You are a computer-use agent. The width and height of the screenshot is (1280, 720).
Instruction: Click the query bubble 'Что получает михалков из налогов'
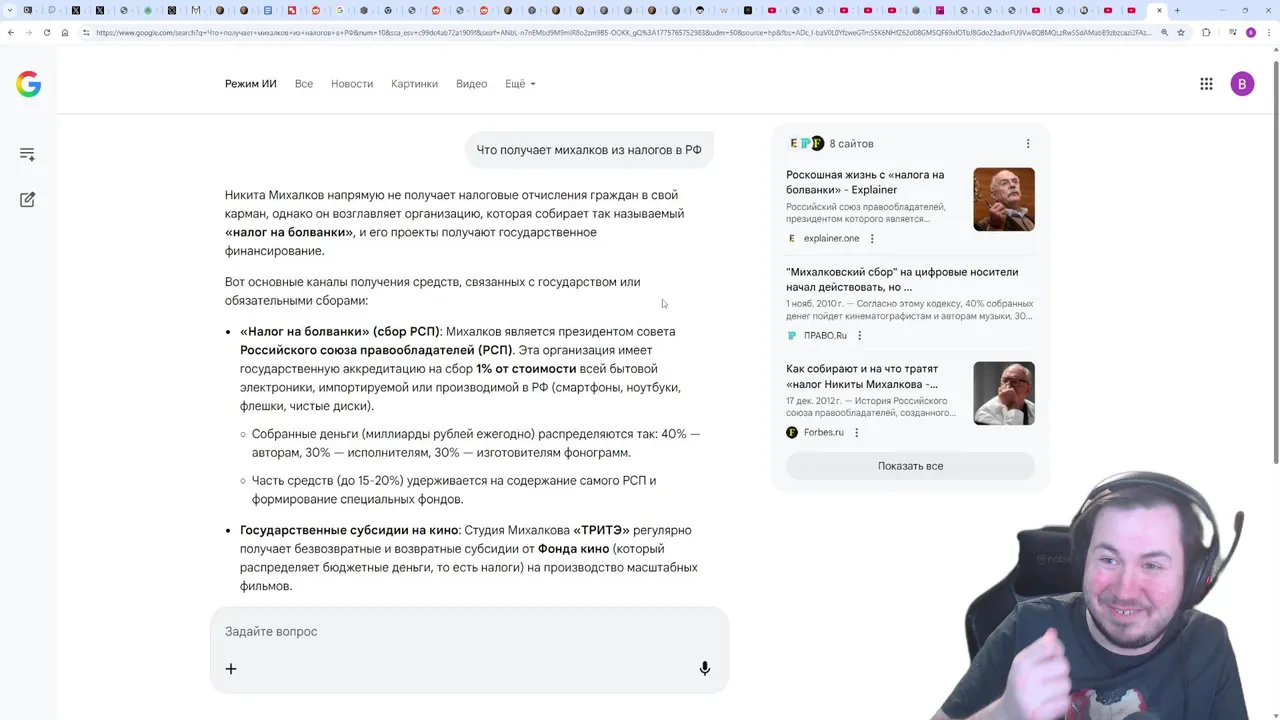589,150
